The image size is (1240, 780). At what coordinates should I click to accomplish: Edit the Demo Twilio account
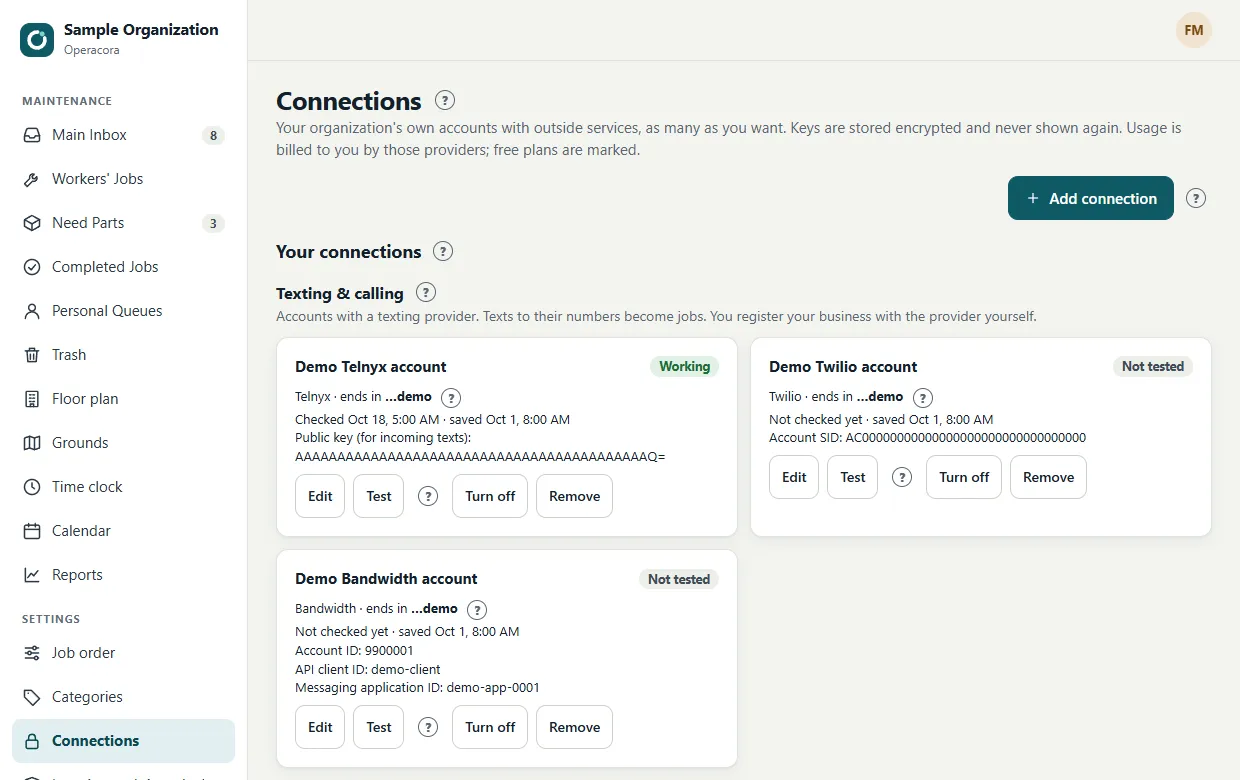pos(794,477)
